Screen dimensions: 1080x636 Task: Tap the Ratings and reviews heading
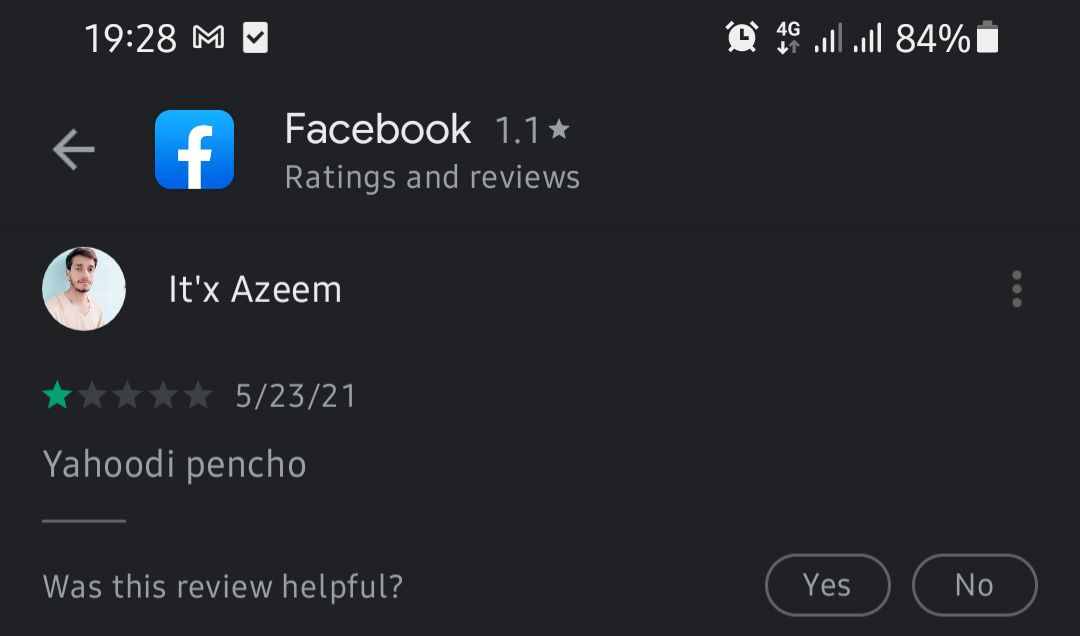tap(432, 177)
